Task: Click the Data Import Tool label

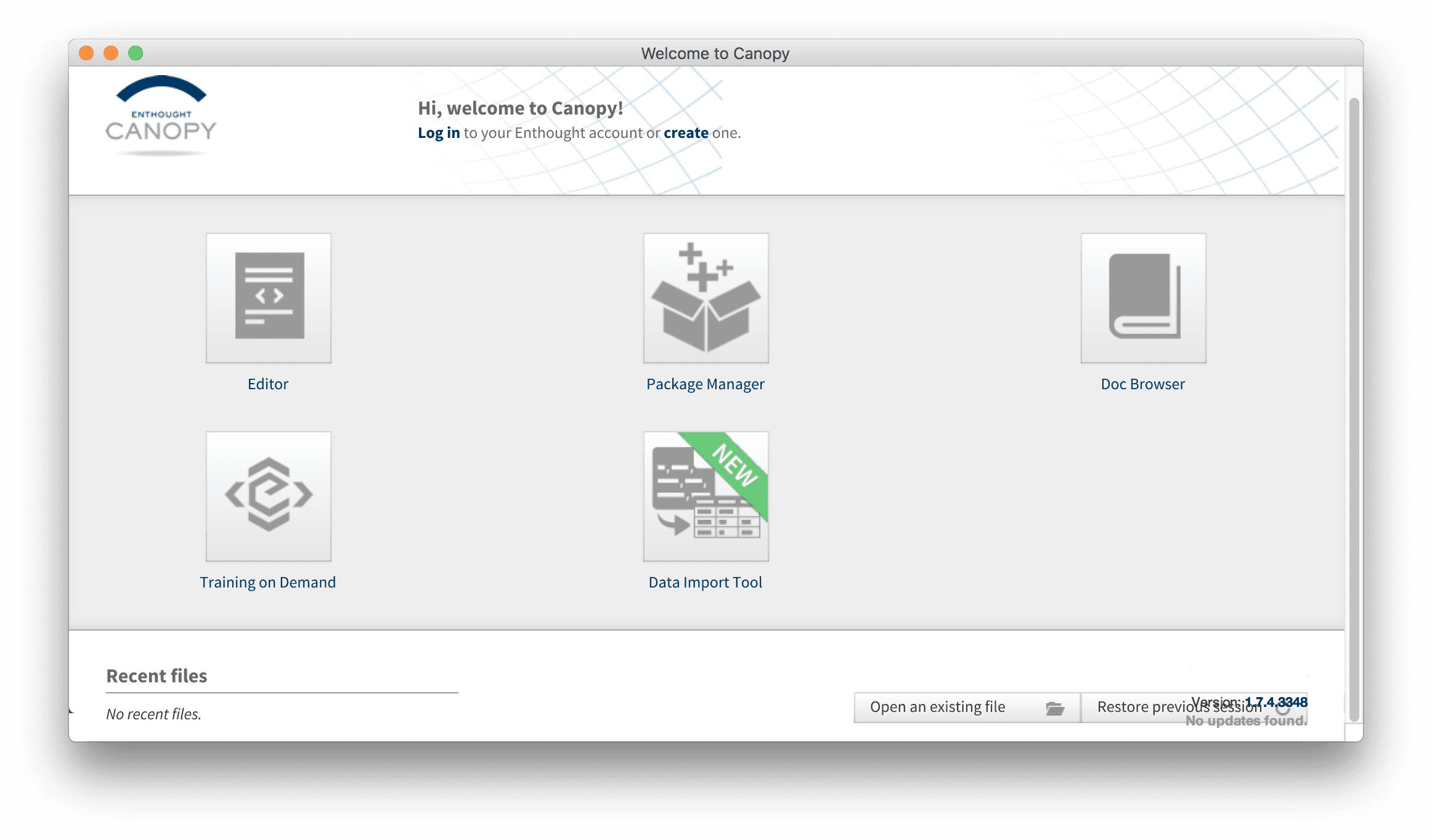Action: click(706, 583)
